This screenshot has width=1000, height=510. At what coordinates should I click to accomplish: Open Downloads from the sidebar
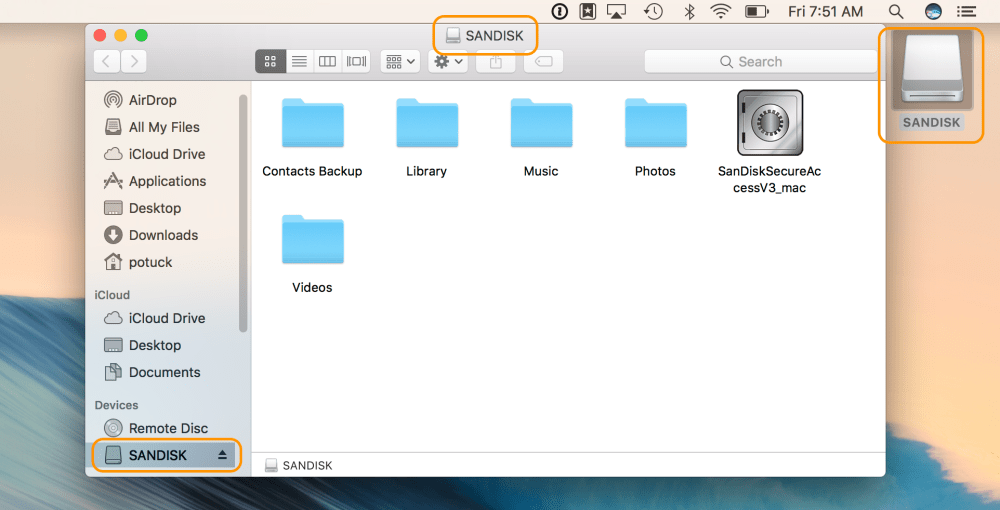tap(163, 235)
